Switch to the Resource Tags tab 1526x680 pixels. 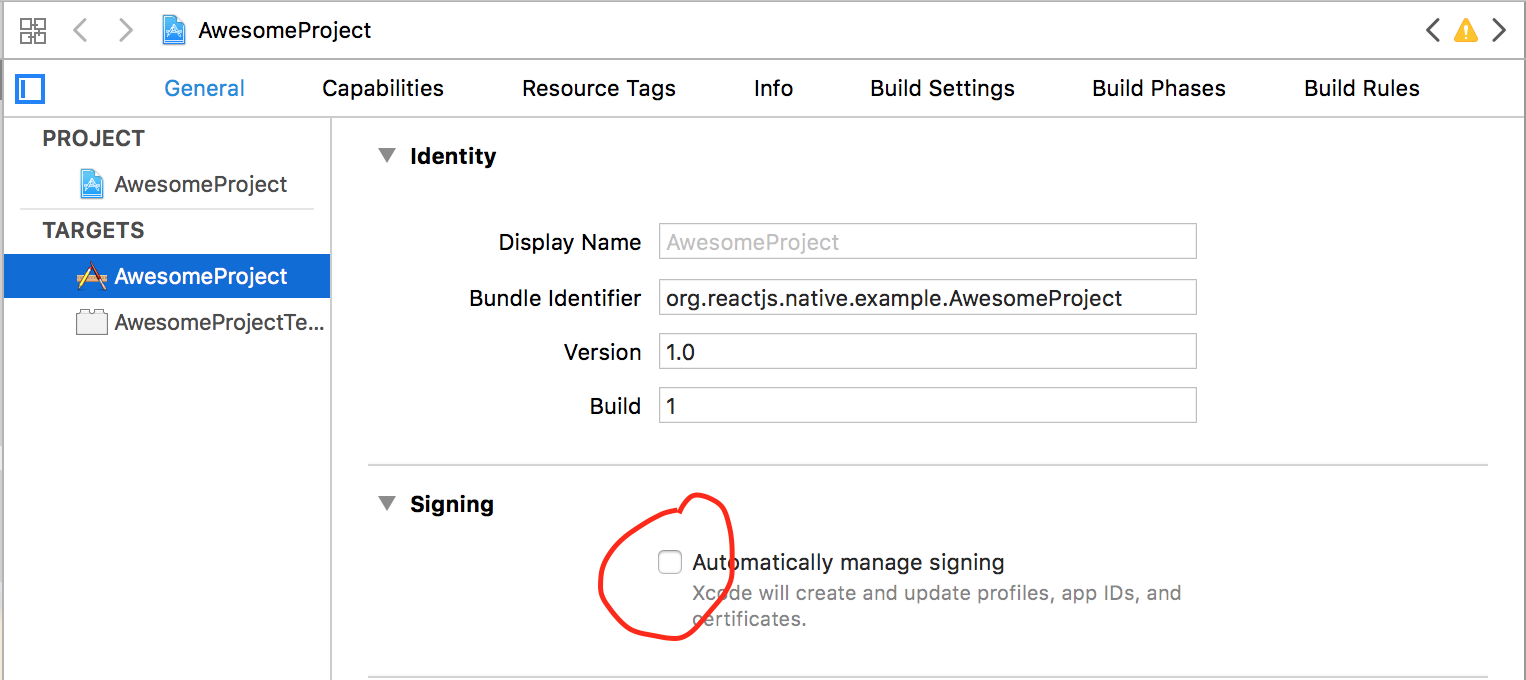(598, 88)
